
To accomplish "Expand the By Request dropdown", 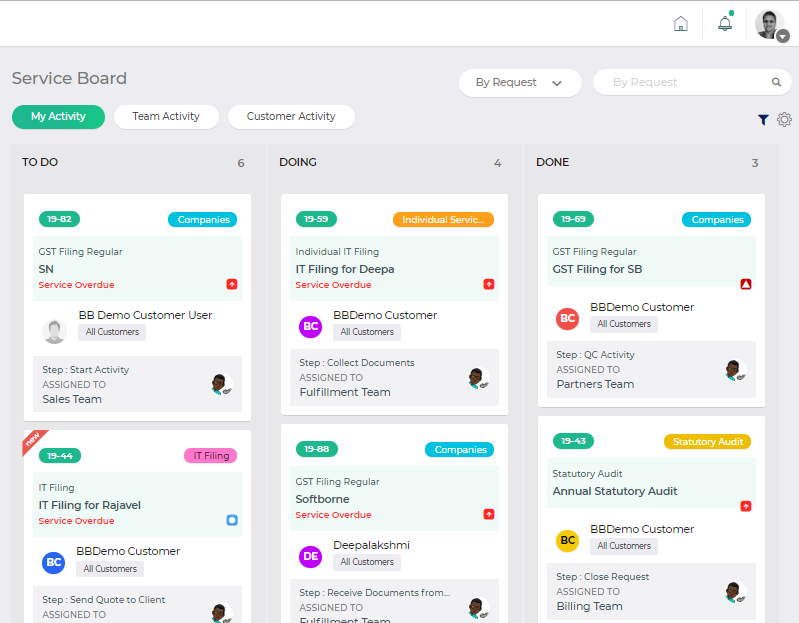I will click(x=520, y=83).
